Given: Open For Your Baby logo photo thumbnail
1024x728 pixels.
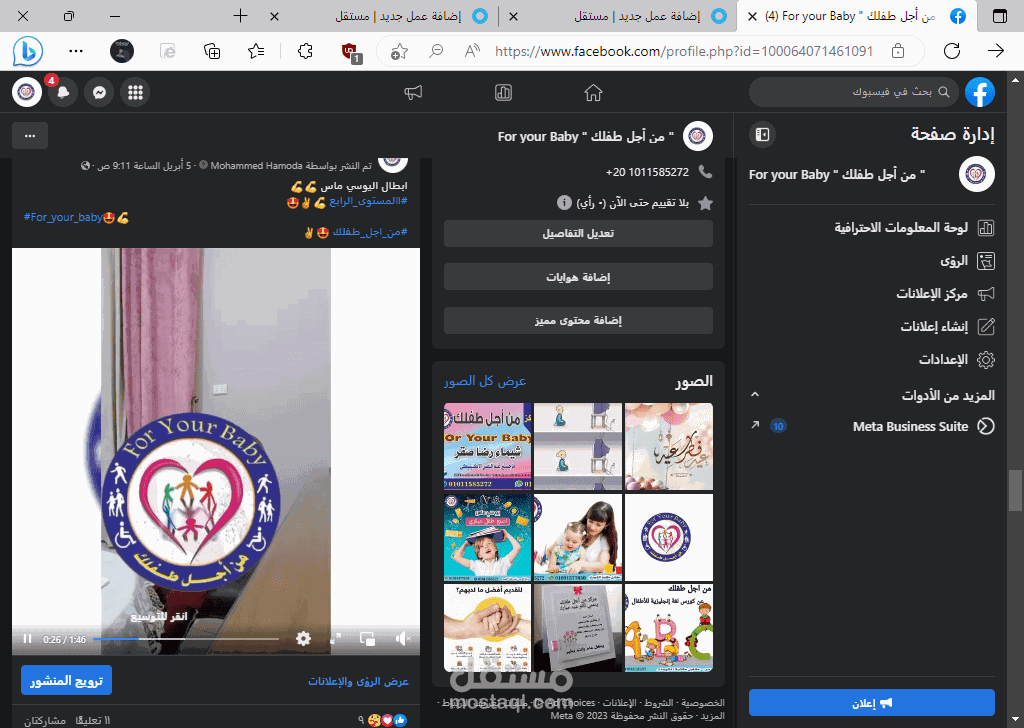Looking at the screenshot, I should coord(669,537).
